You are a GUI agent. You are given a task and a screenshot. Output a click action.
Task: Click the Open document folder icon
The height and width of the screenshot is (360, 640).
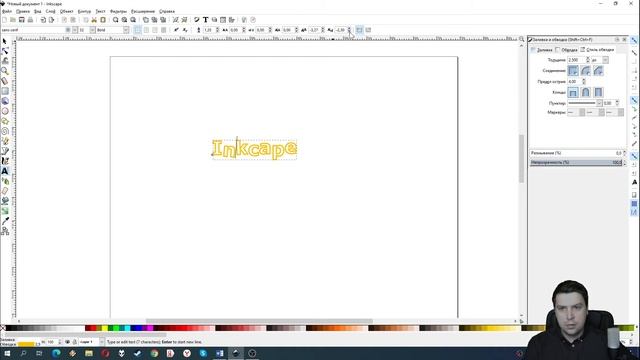point(13,20)
